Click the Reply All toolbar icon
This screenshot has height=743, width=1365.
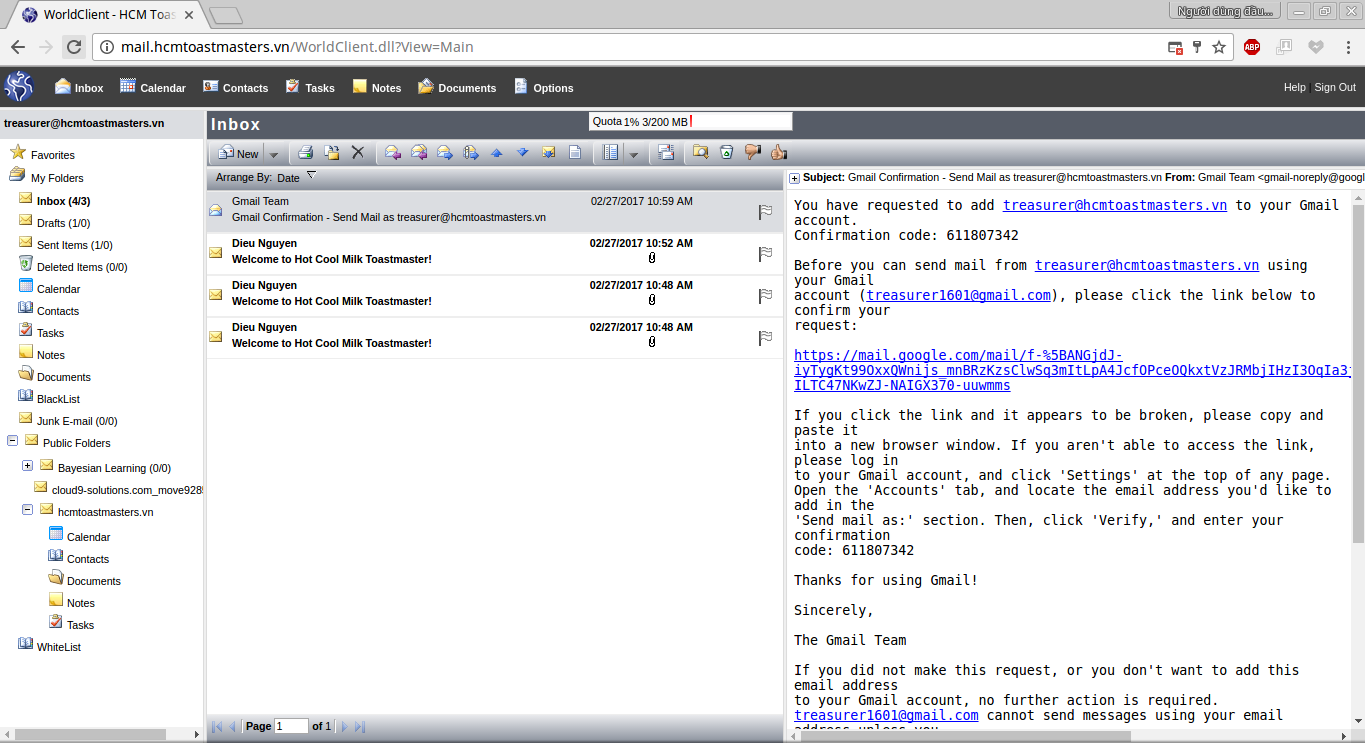419,153
